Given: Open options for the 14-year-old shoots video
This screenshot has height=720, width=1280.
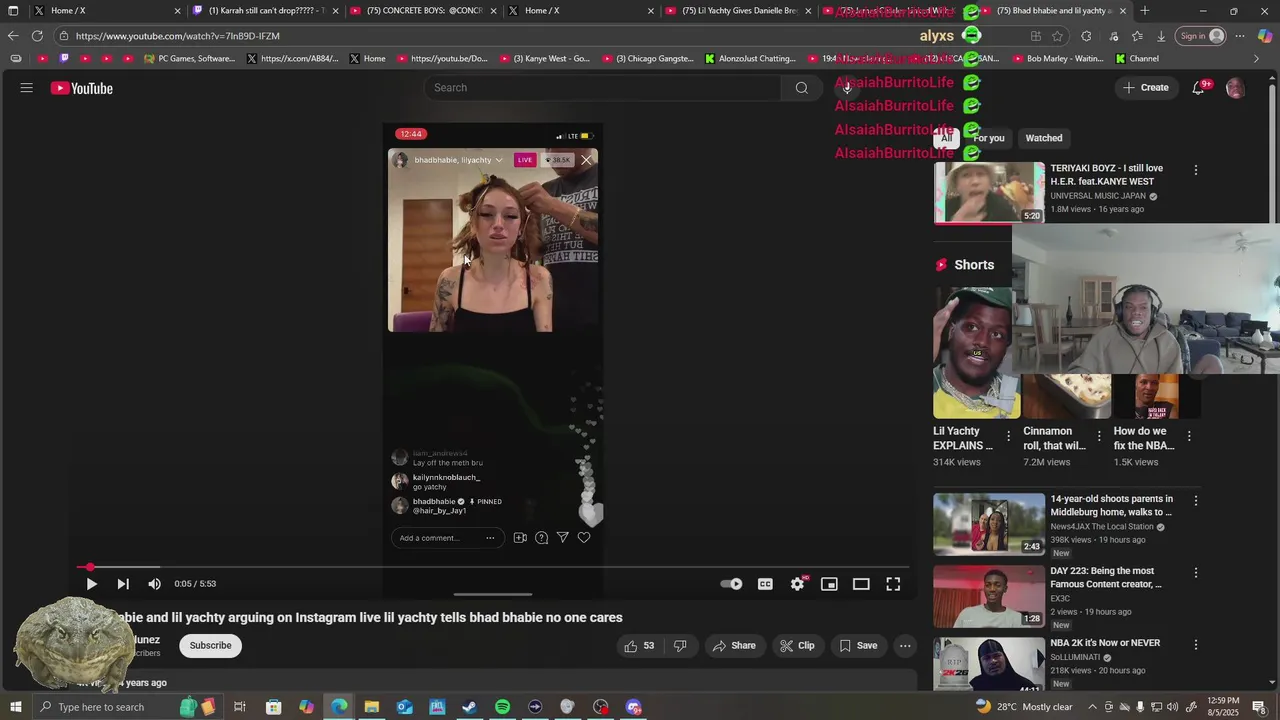Looking at the screenshot, I should tap(1195, 500).
